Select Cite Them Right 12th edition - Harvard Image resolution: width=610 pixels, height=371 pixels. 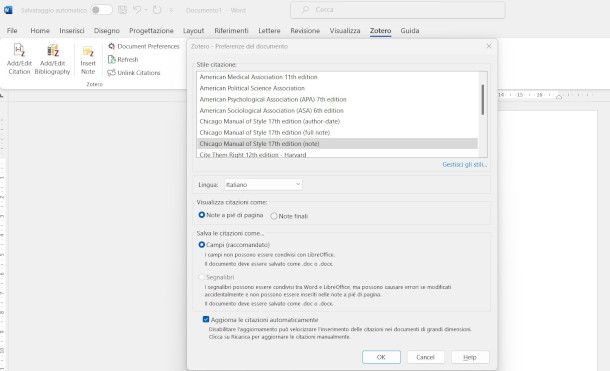point(337,154)
